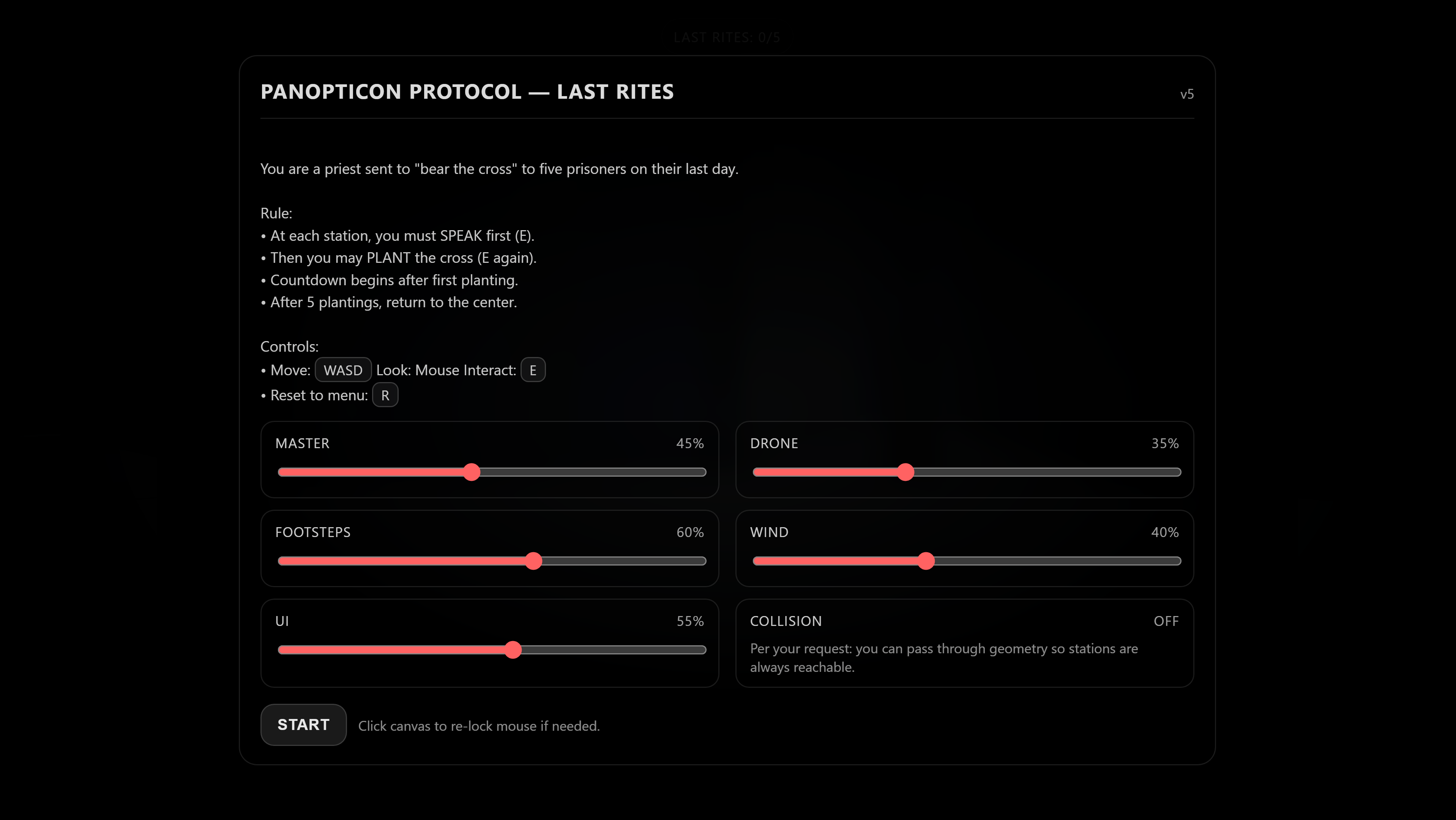Viewport: 1456px width, 820px height.
Task: Click the E interact key badge
Action: pyautogui.click(x=532, y=370)
